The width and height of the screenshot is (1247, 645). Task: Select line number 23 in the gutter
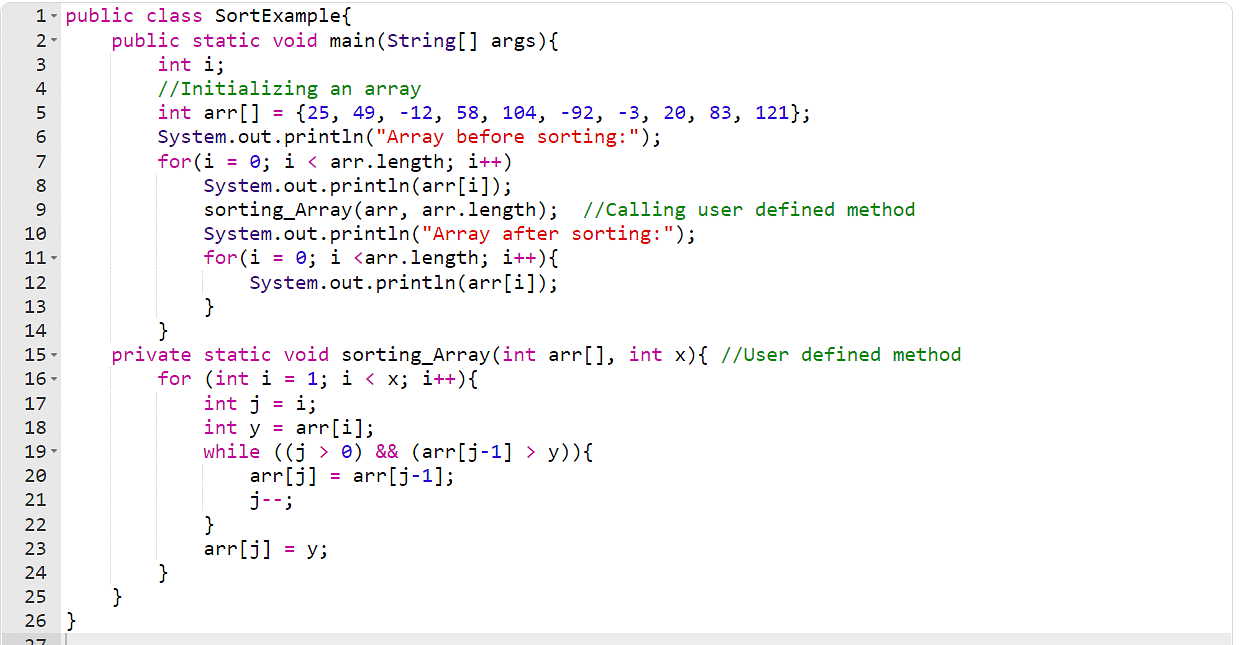pyautogui.click(x=35, y=548)
